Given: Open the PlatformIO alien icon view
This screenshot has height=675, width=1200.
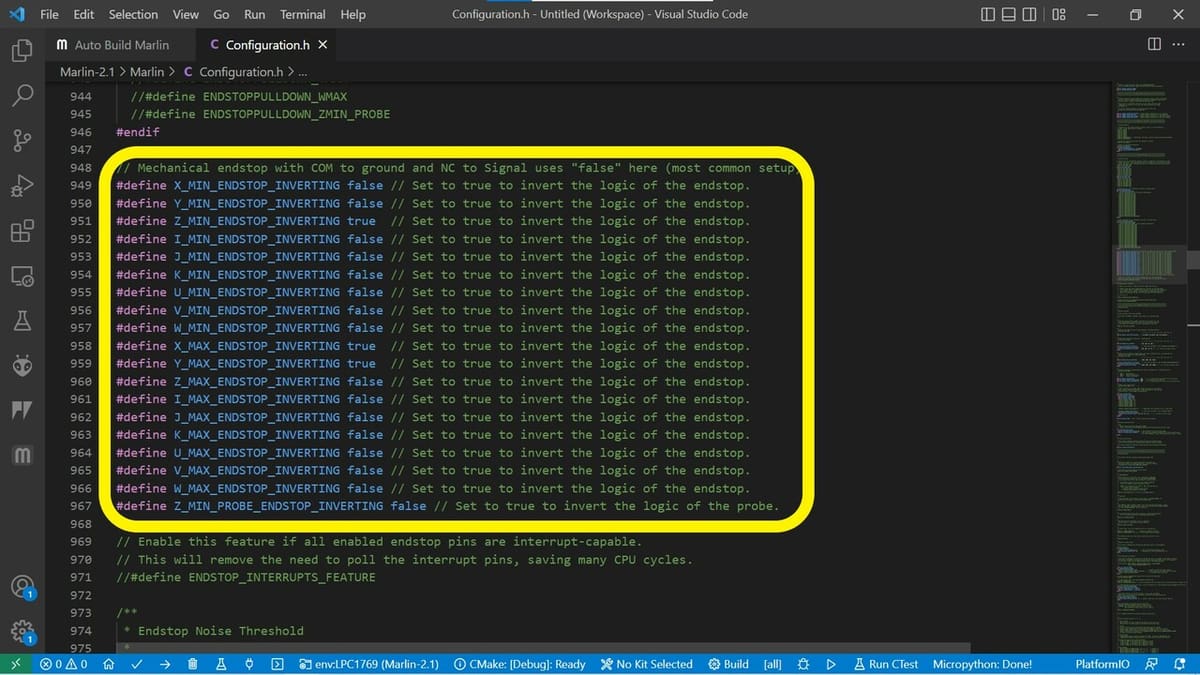Looking at the screenshot, I should [22, 366].
